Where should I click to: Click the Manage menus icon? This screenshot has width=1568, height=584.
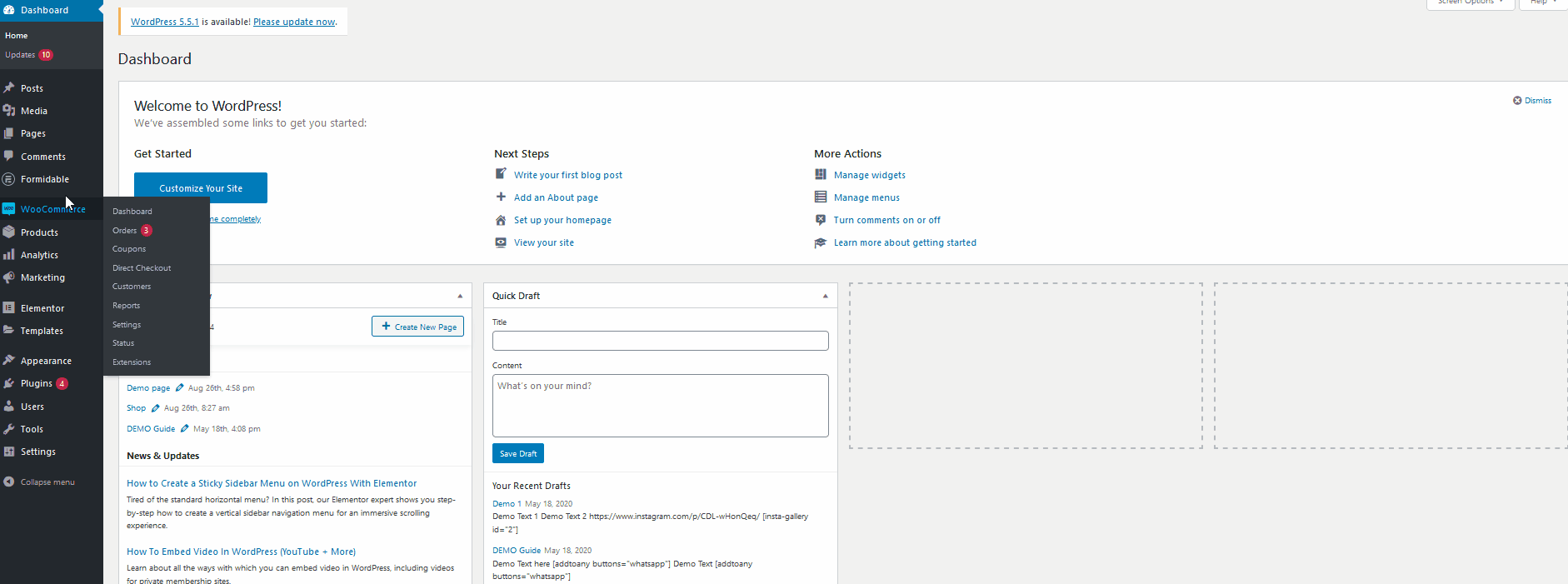[821, 197]
